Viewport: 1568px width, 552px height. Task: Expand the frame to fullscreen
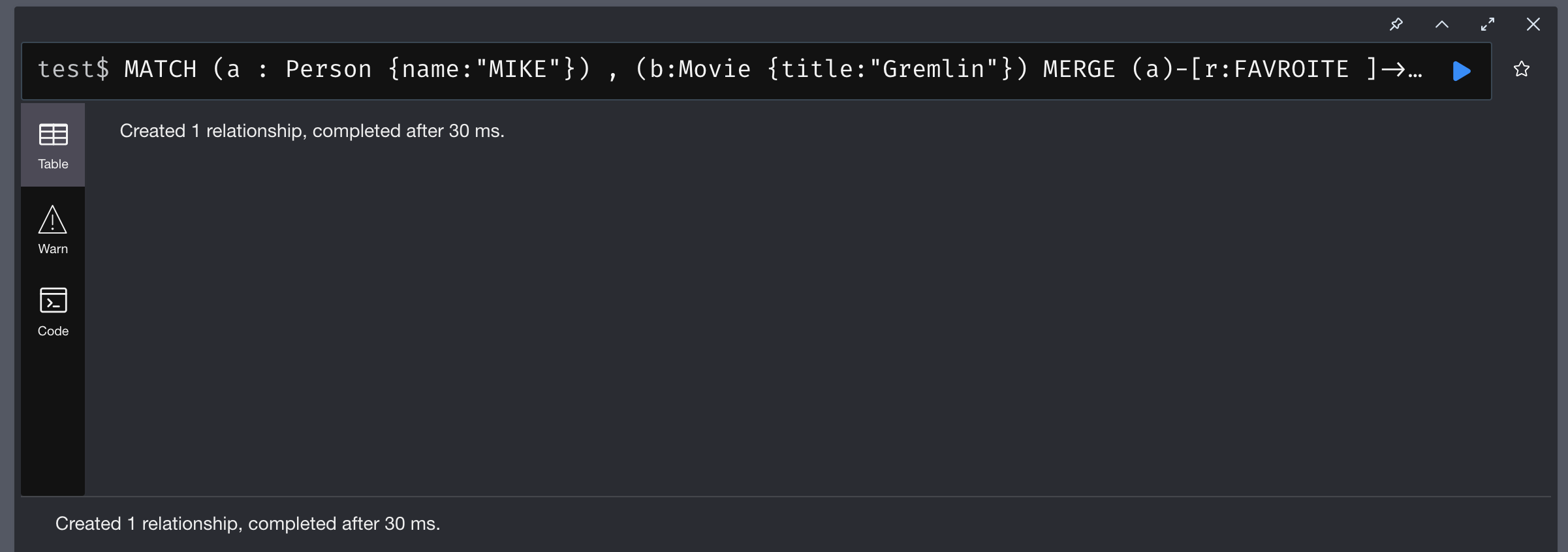tap(1488, 25)
